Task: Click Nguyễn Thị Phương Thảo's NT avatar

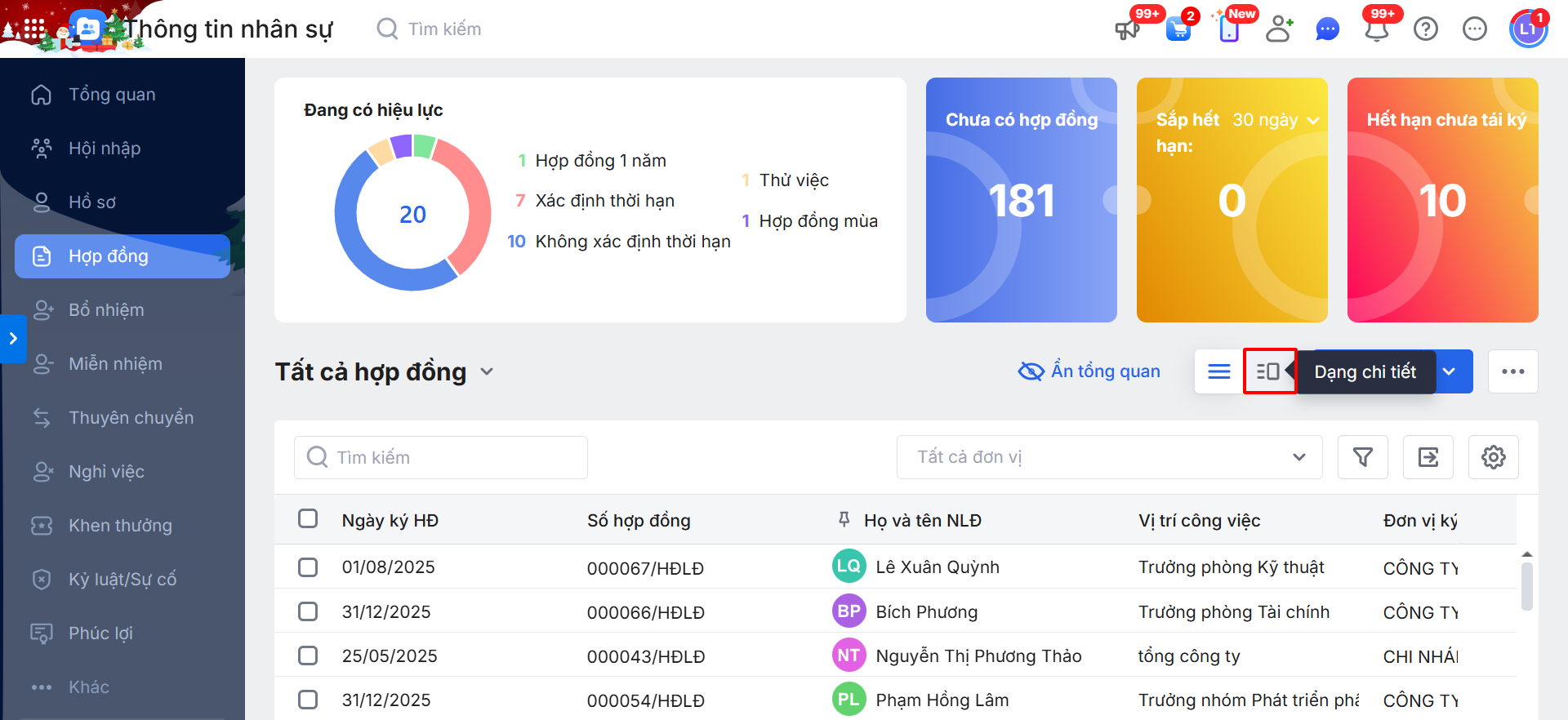Action: coord(849,655)
